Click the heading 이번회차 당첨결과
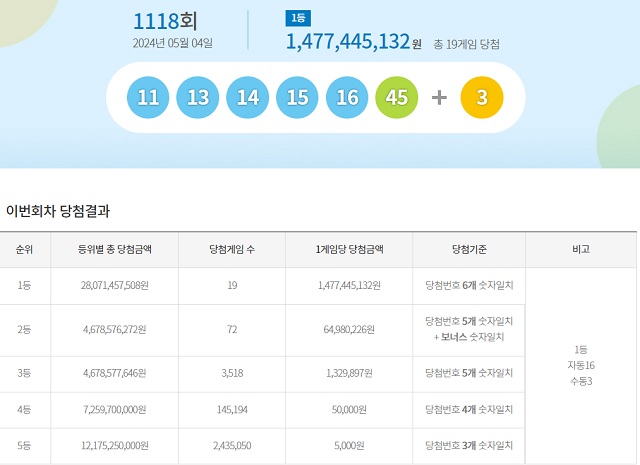The width and height of the screenshot is (640, 465). (x=58, y=211)
